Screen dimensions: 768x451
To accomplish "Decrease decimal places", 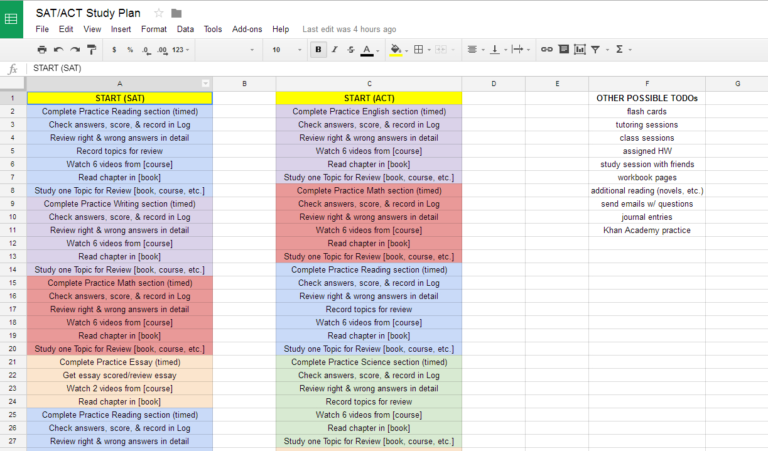I will click(x=146, y=50).
